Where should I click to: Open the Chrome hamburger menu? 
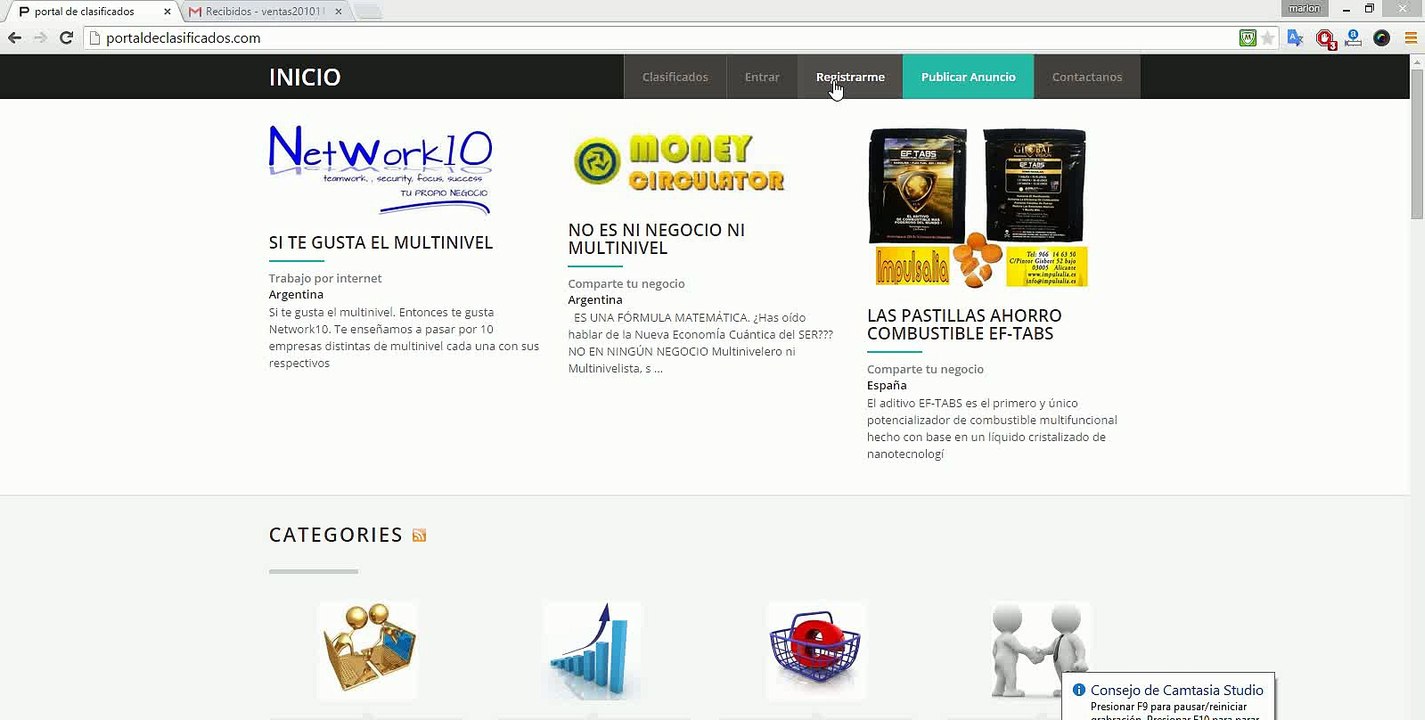click(x=1410, y=38)
